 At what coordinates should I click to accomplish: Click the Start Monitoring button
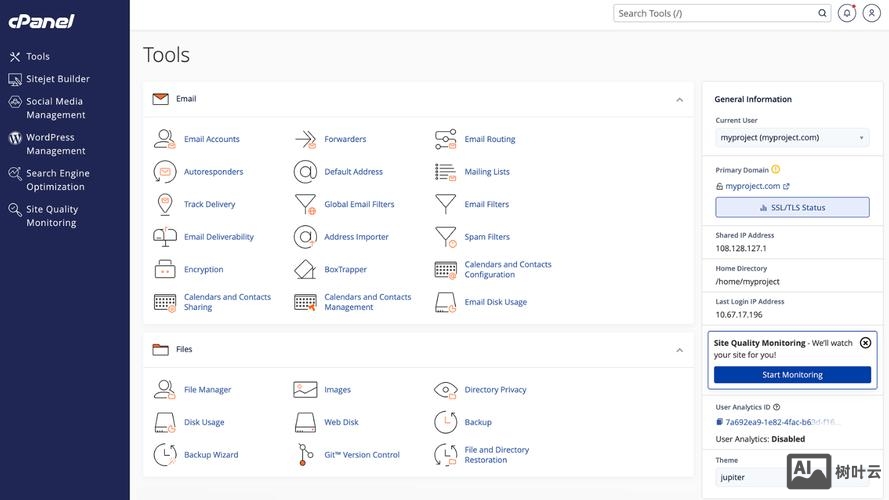(x=792, y=375)
